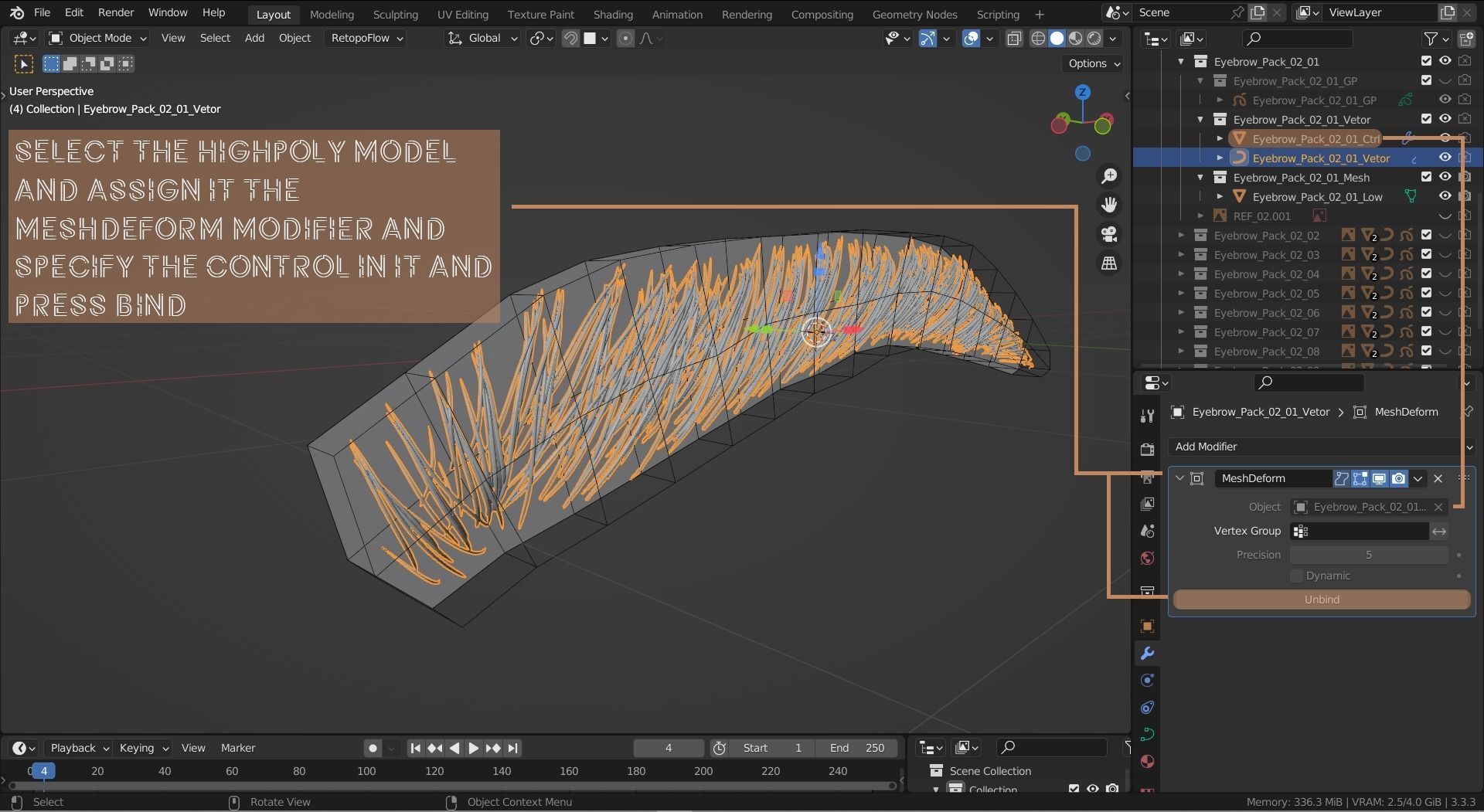Click the timeline End frame field
The width and height of the screenshot is (1484, 812).
click(x=856, y=748)
